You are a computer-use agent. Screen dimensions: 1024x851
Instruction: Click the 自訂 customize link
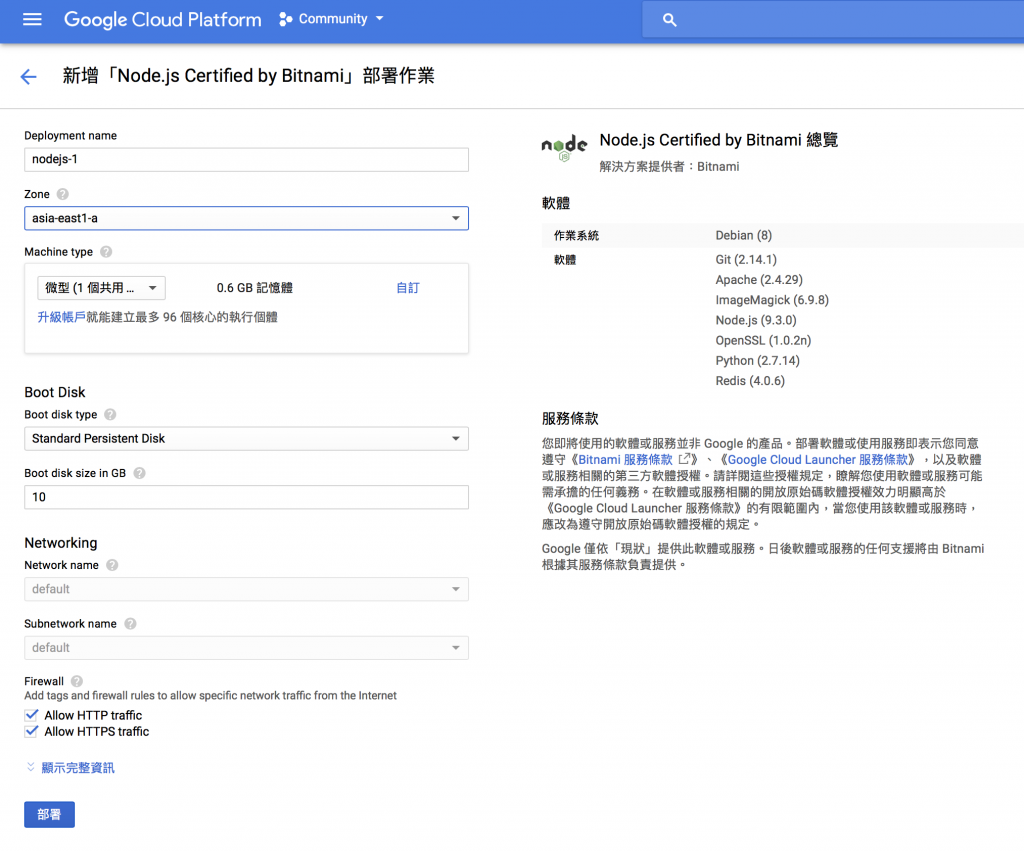(408, 288)
